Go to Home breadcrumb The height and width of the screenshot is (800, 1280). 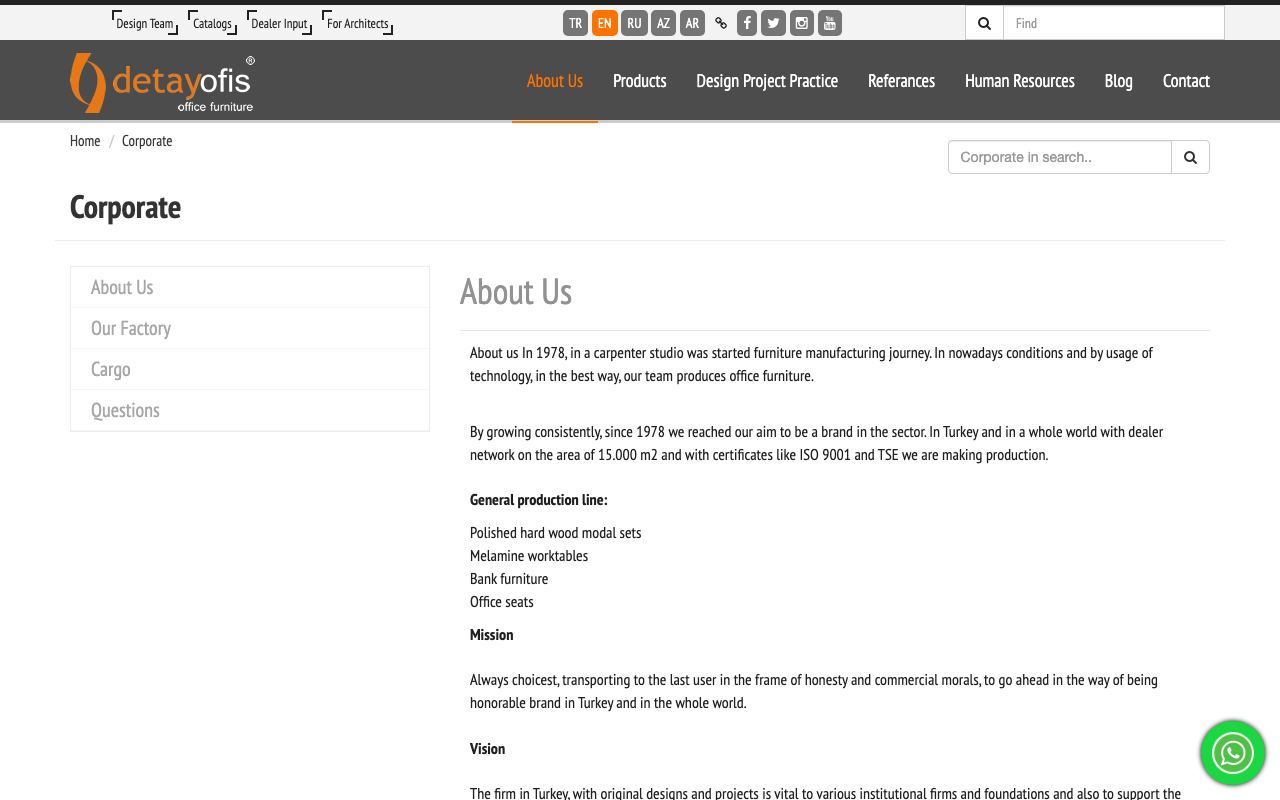85,141
